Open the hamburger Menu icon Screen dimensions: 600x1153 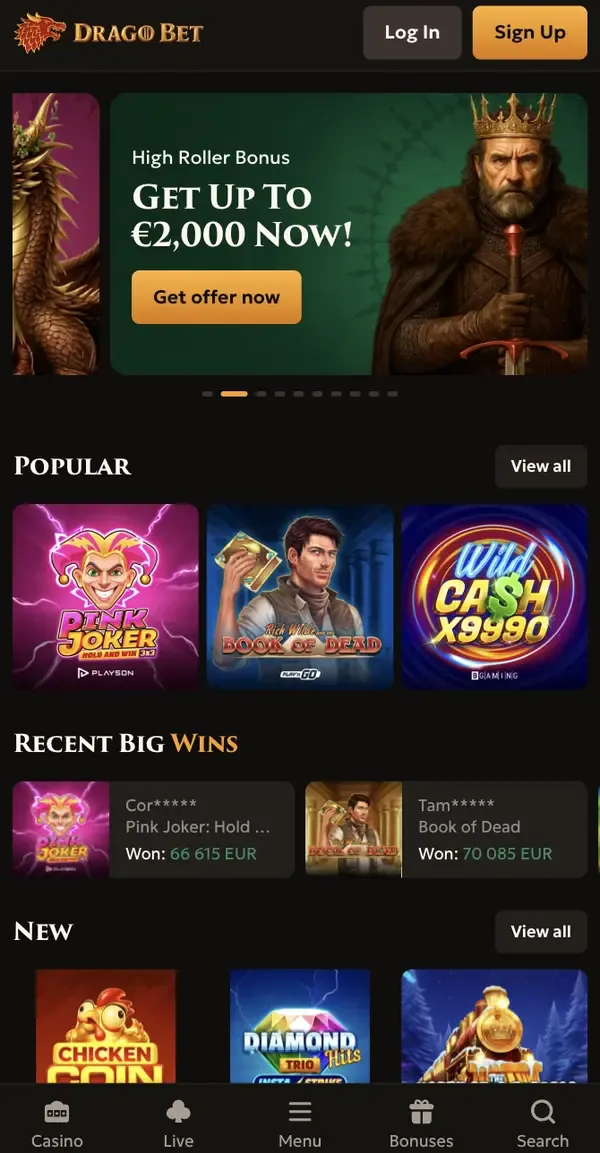299,1112
